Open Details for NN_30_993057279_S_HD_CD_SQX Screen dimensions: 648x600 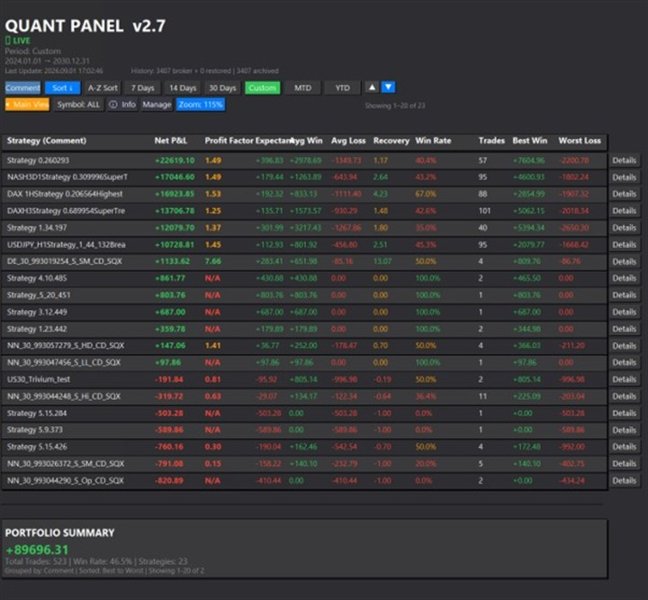point(624,346)
